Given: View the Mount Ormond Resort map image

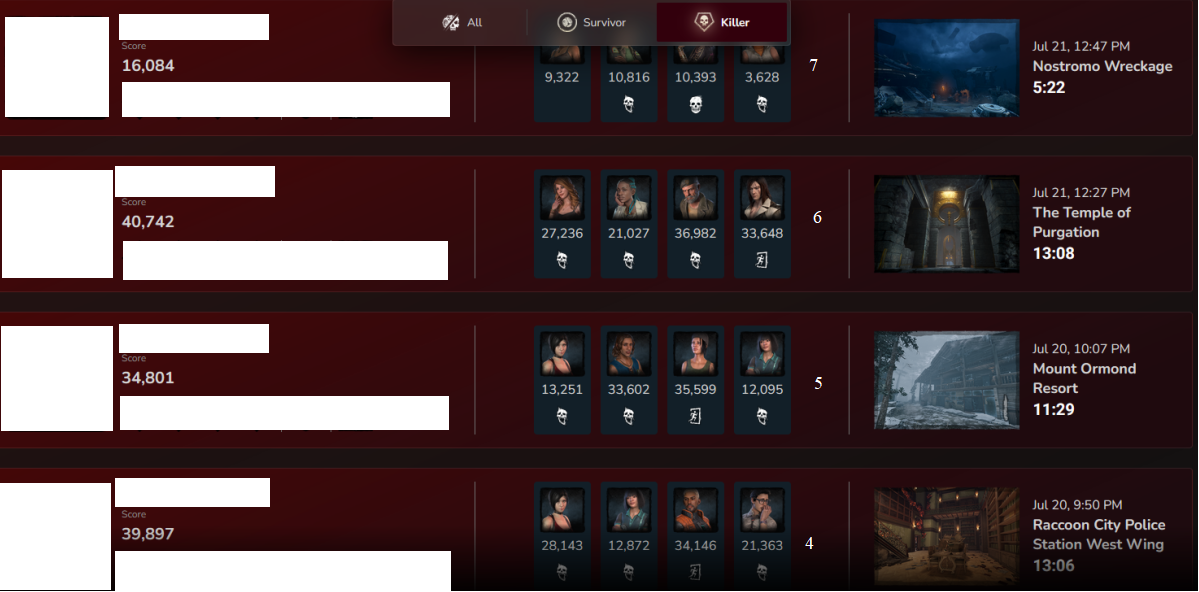Looking at the screenshot, I should [946, 380].
